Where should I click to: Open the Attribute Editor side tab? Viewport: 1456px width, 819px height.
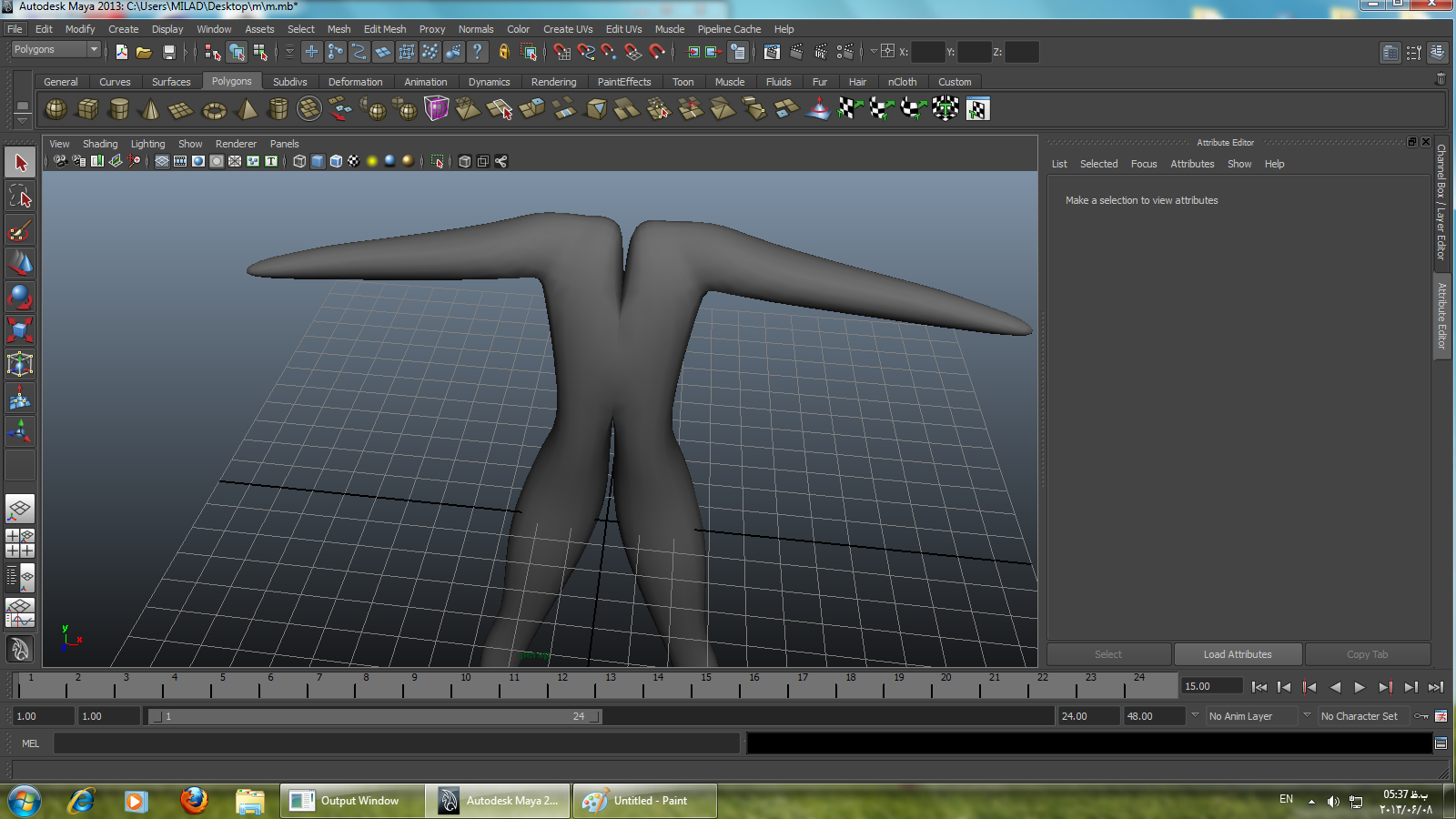click(1441, 316)
